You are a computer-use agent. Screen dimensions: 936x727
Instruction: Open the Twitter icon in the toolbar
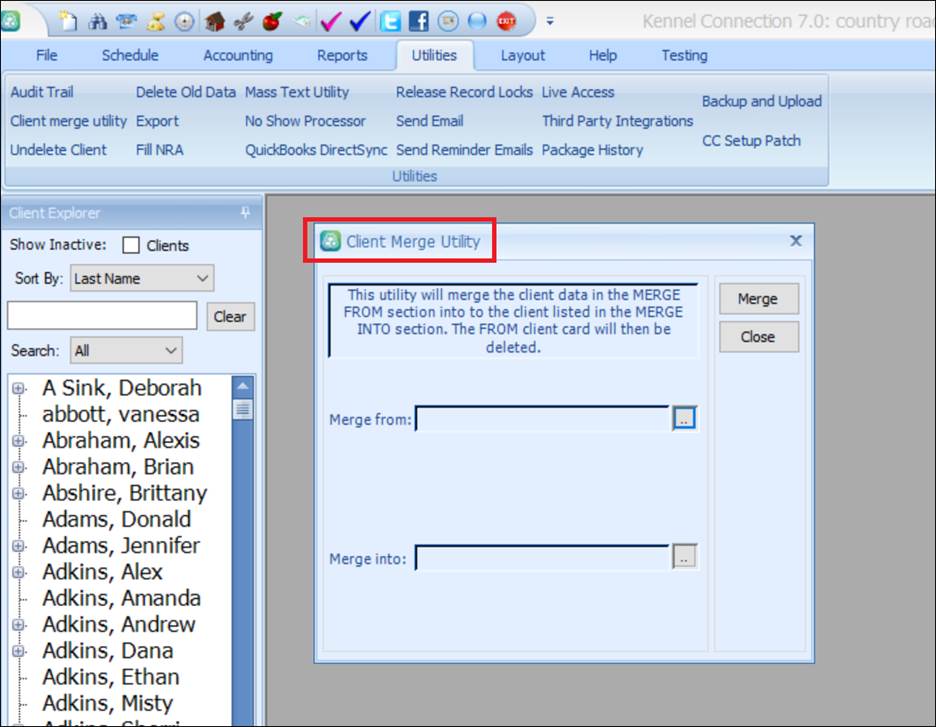(x=389, y=19)
